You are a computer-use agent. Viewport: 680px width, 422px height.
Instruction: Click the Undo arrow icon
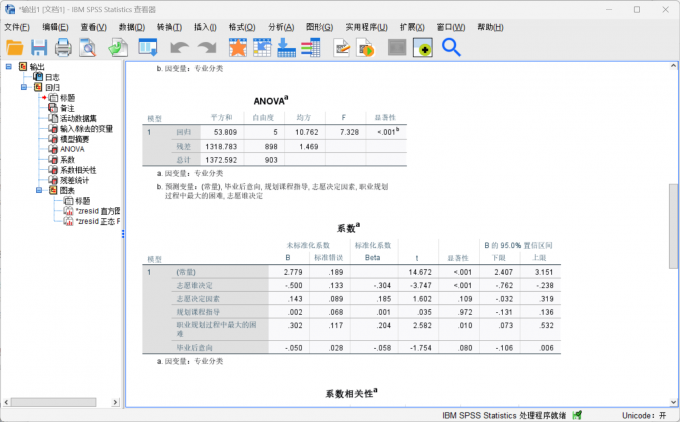click(179, 47)
